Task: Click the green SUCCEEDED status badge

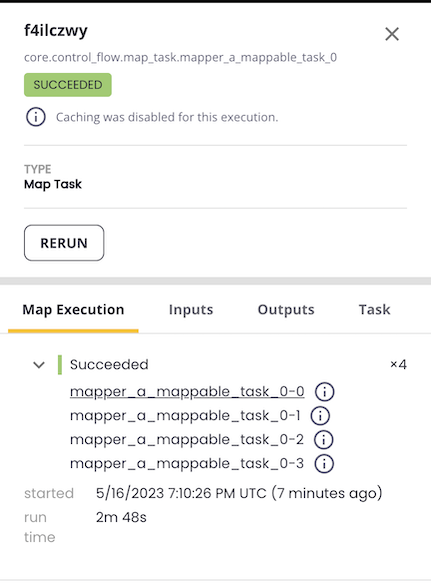Action: click(x=68, y=85)
